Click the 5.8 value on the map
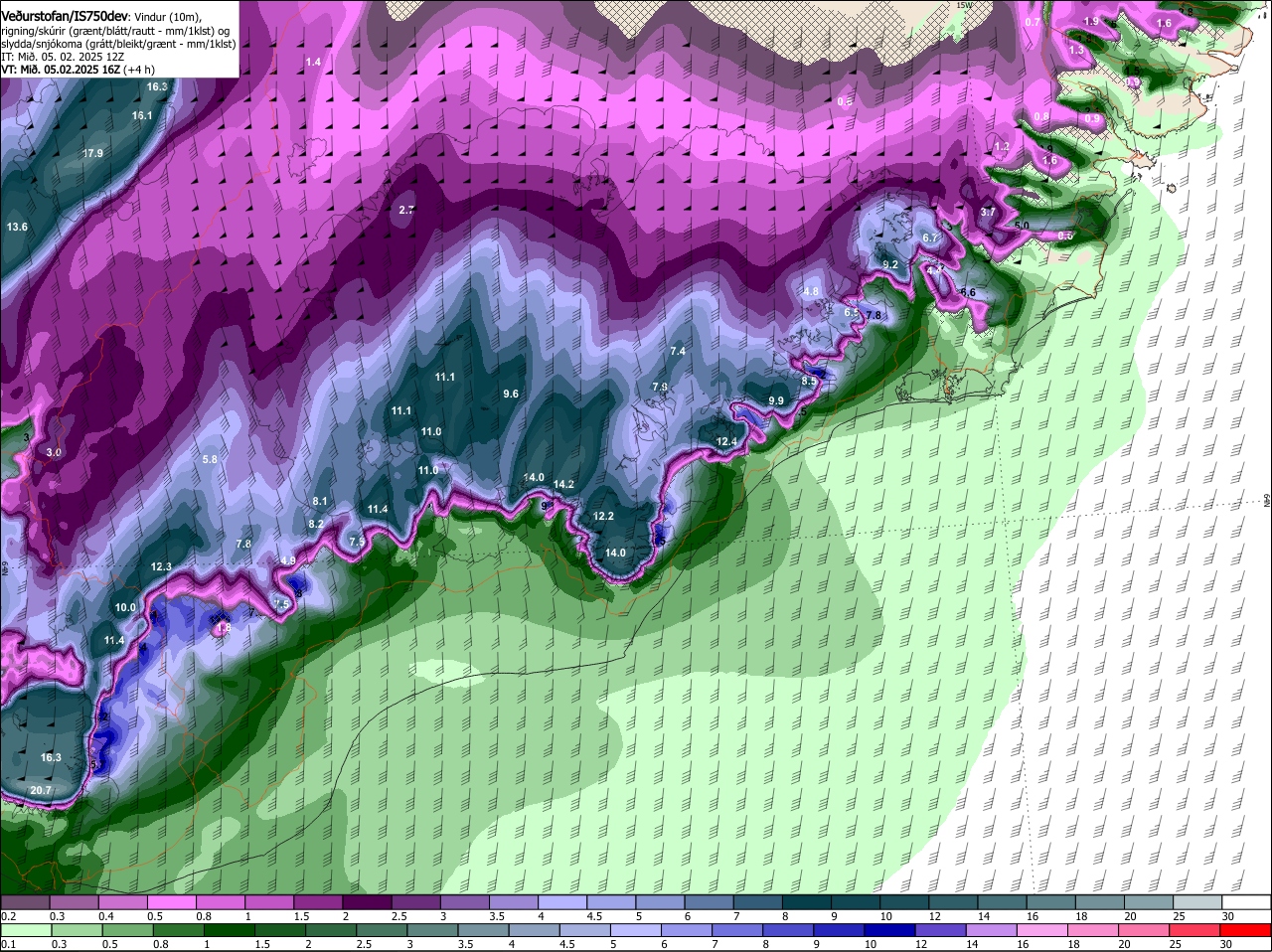The image size is (1272, 952). click(210, 459)
